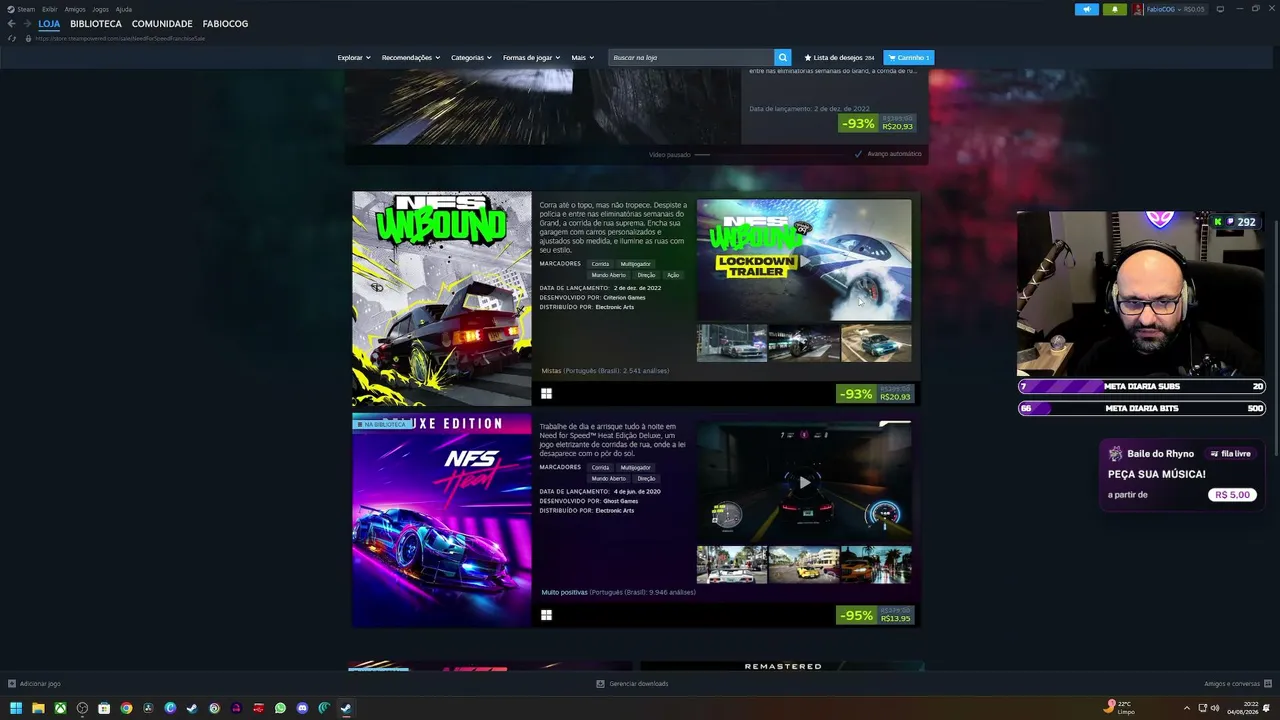The image size is (1280, 720).
Task: Open Lista de desejos wishlist
Action: (x=840, y=58)
